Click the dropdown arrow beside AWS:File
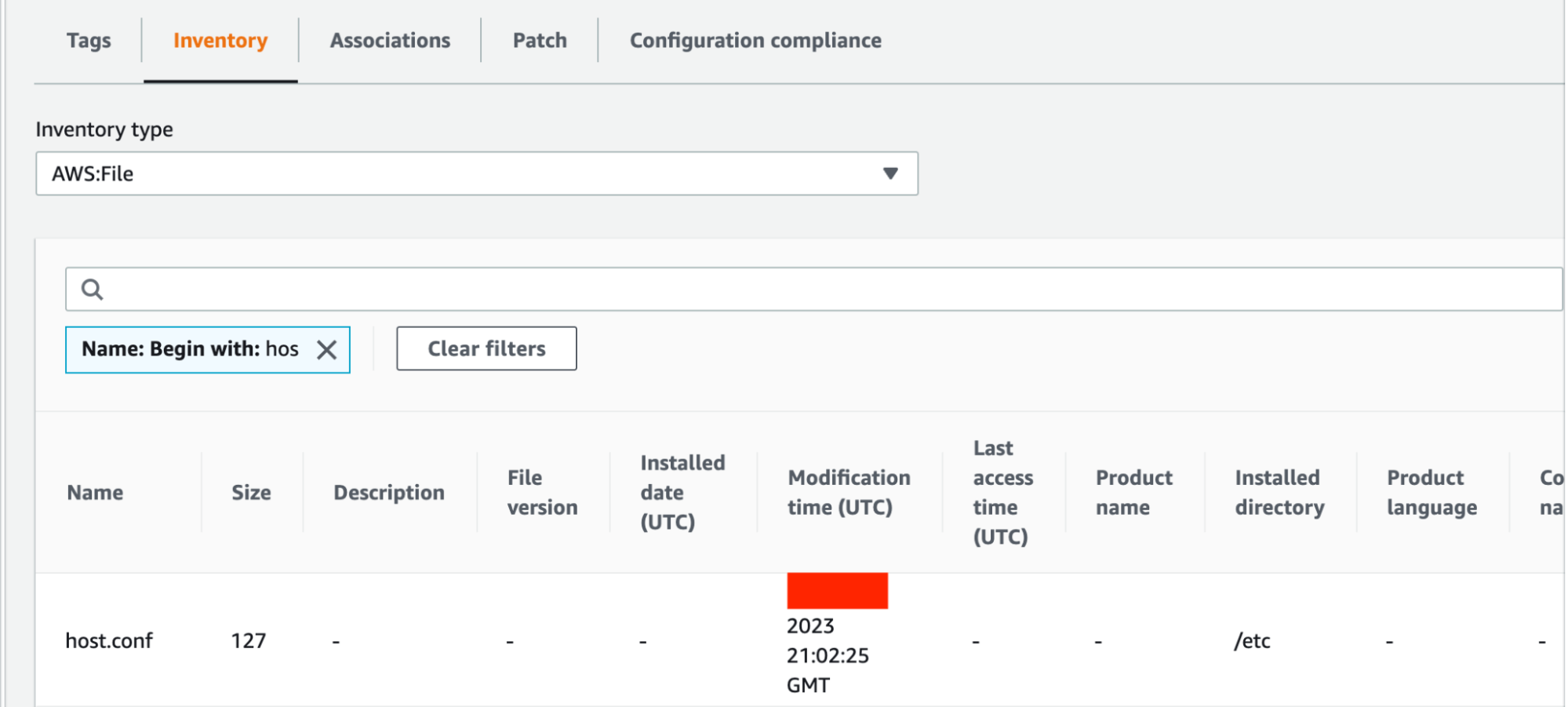Screen dimensions: 1568x707 [890, 173]
